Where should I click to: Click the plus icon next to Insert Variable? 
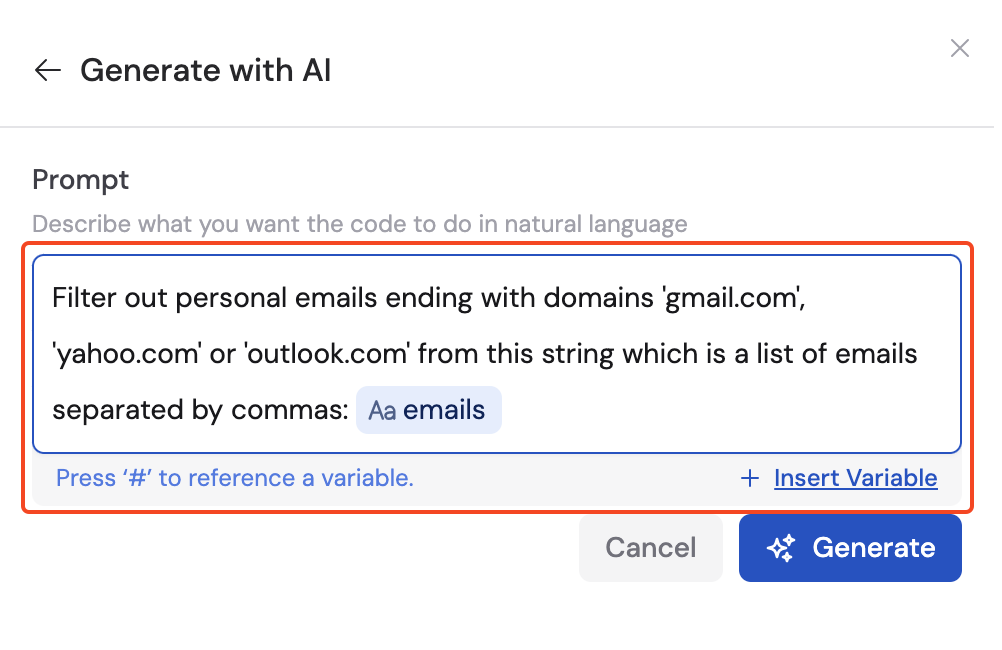click(750, 478)
